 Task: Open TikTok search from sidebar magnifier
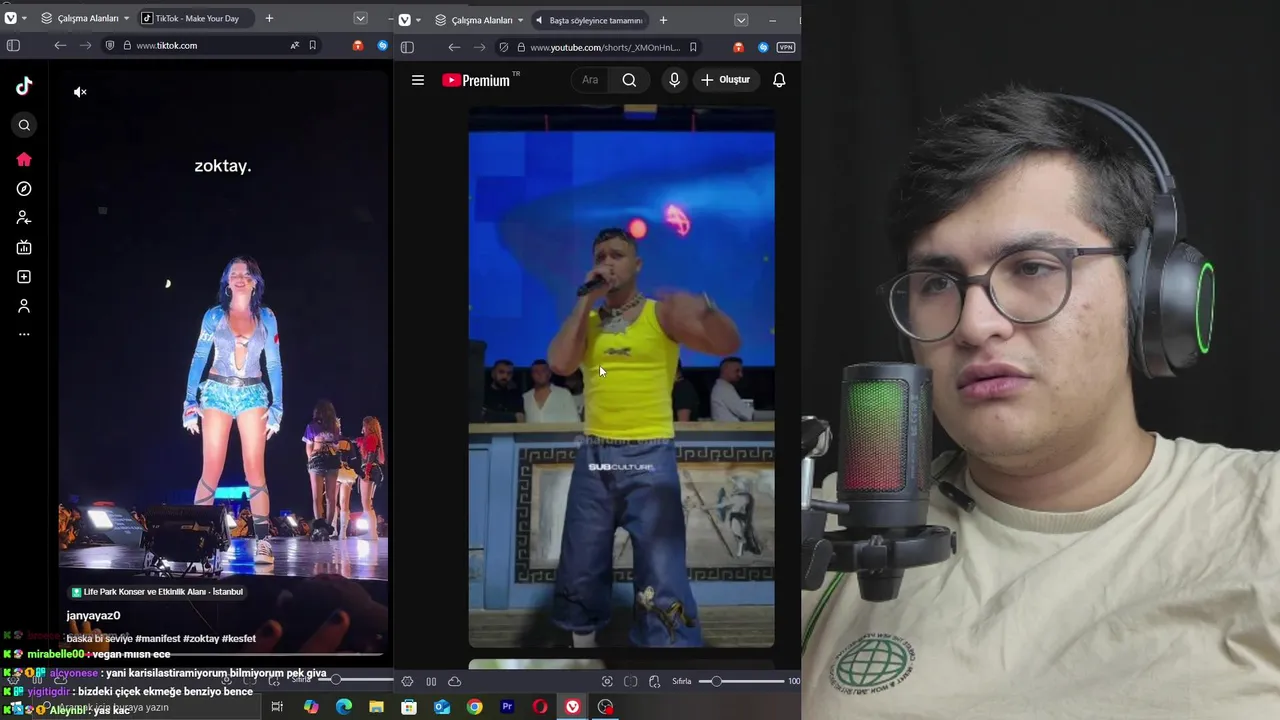click(x=24, y=125)
